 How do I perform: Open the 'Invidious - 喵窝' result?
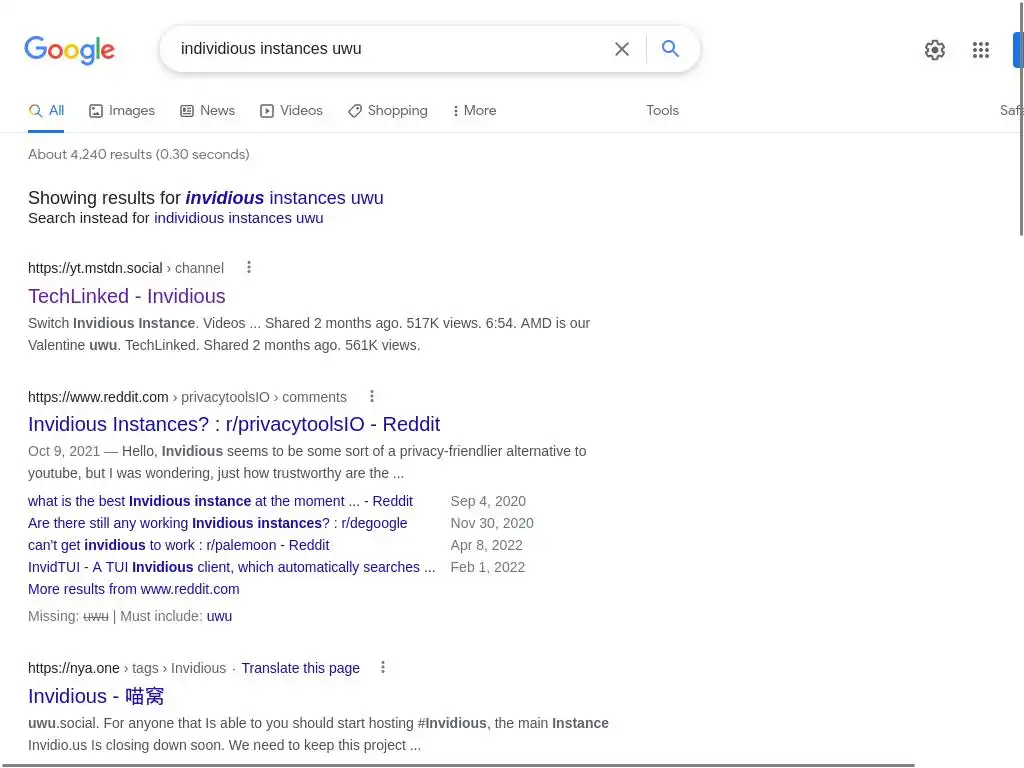pos(96,696)
